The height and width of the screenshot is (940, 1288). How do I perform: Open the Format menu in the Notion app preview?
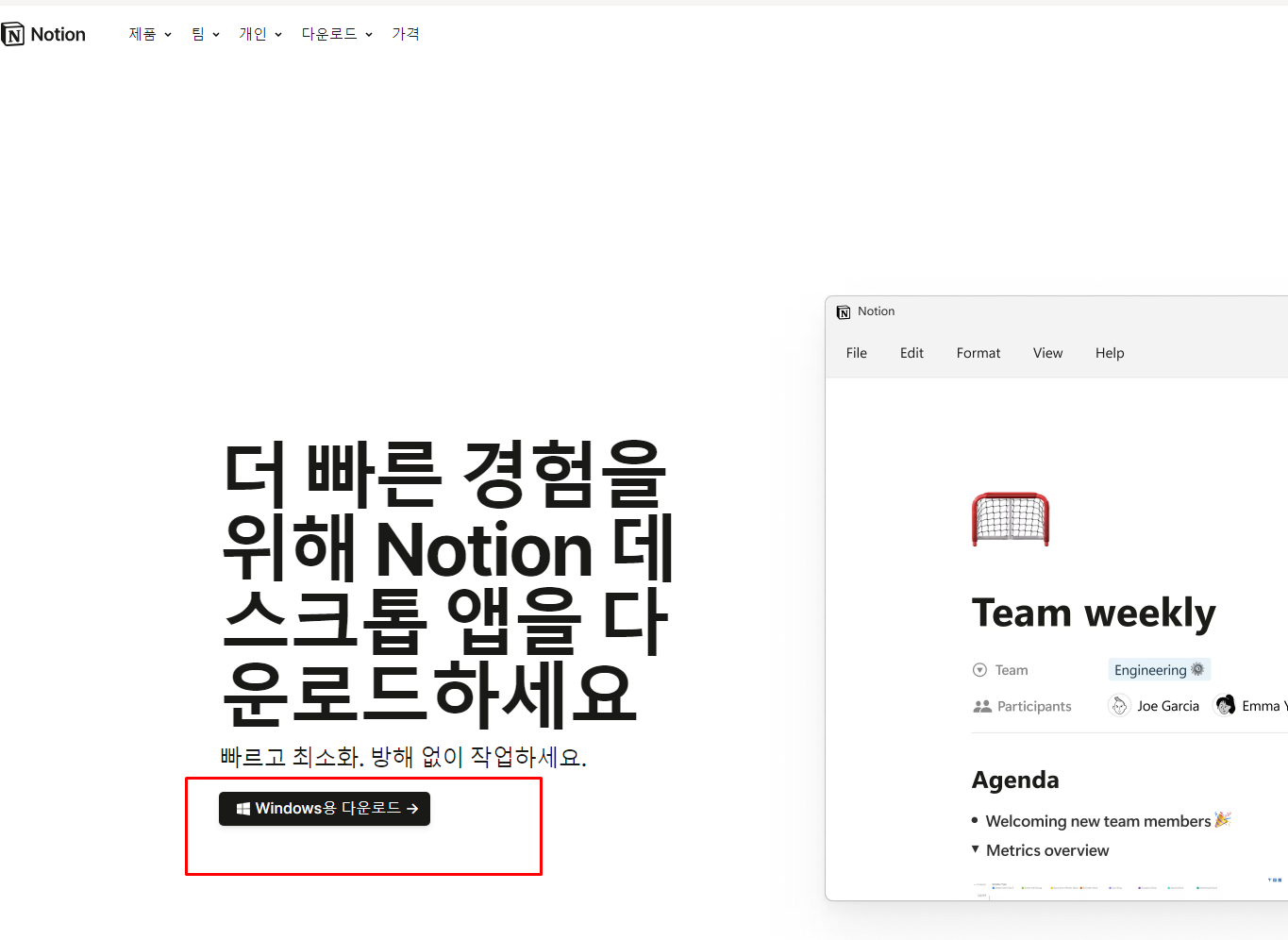(x=979, y=353)
